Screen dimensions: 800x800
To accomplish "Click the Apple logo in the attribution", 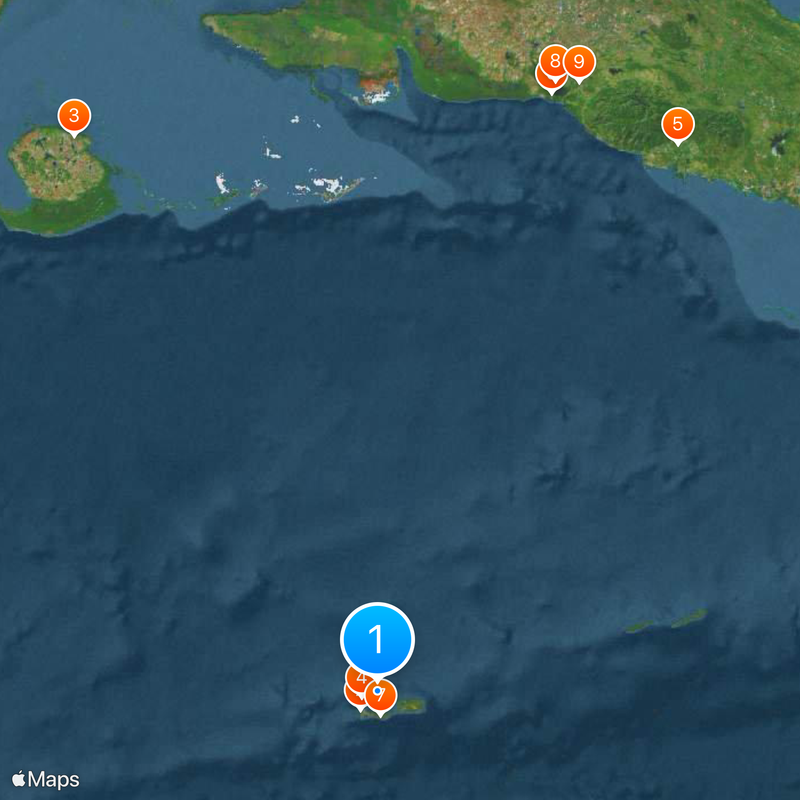I will click(x=19, y=779).
